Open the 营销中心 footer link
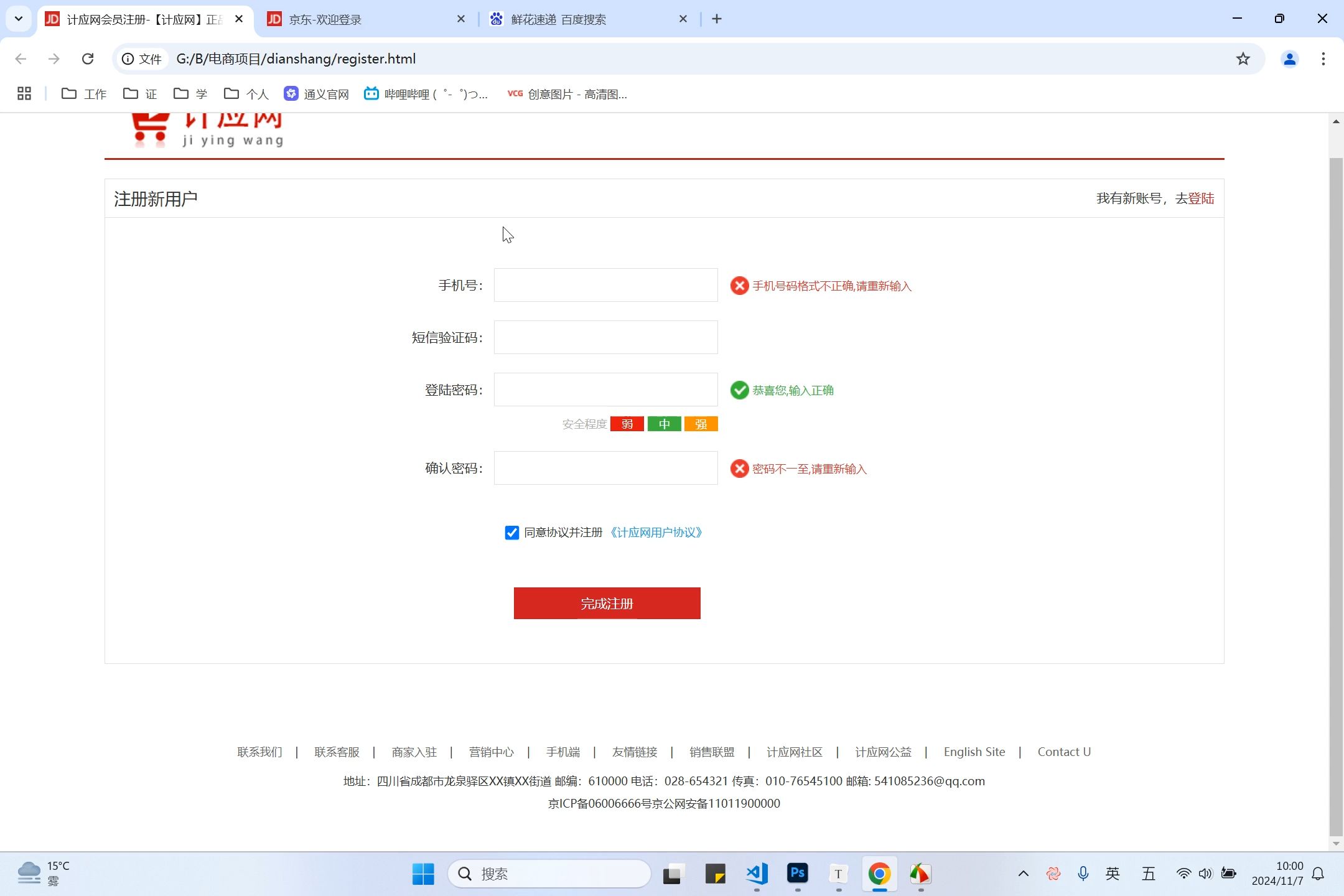This screenshot has height=896, width=1344. 491,752
